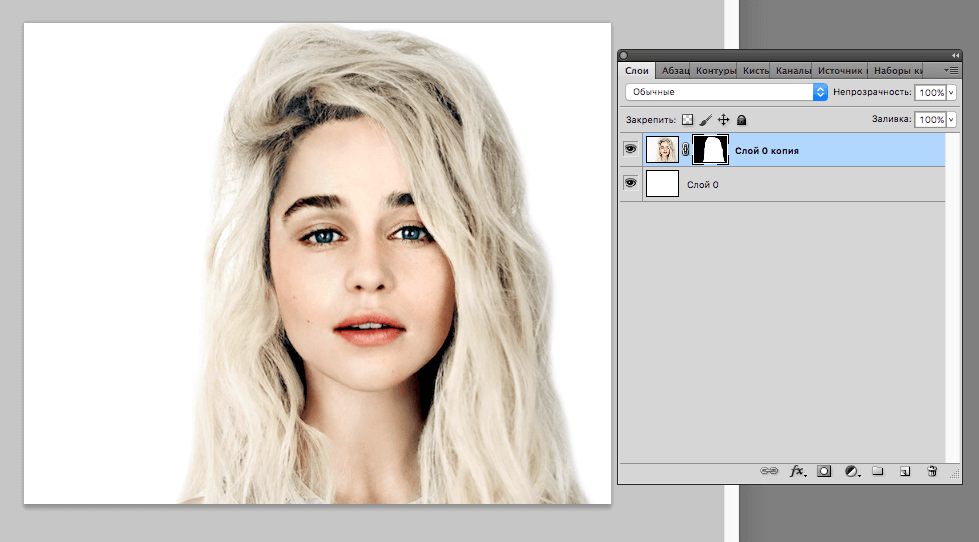Click the Непрозрачность label
Image resolution: width=979 pixels, height=542 pixels.
click(x=872, y=92)
